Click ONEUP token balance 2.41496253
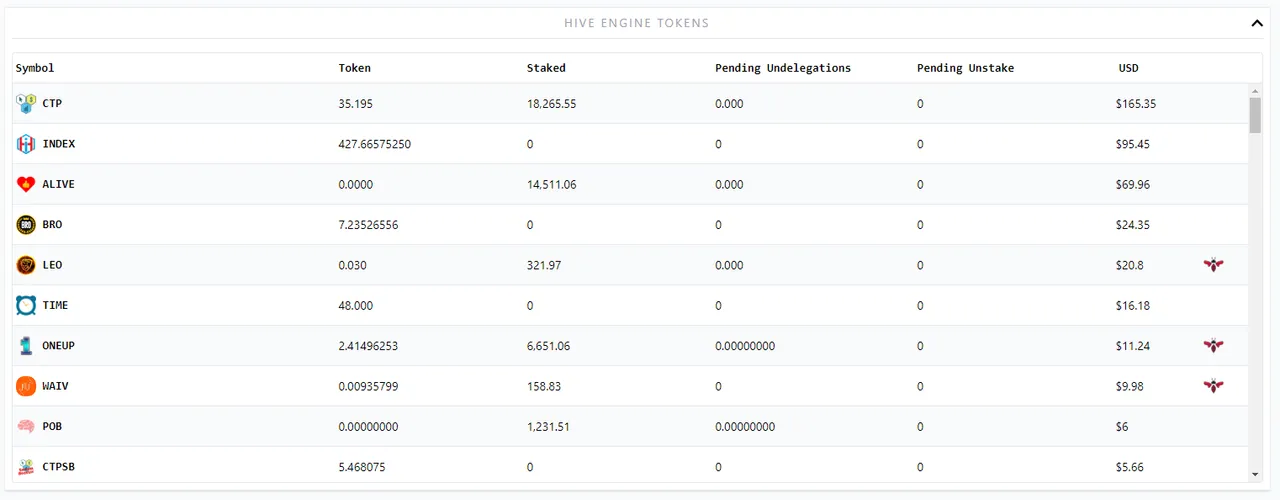 coord(368,346)
